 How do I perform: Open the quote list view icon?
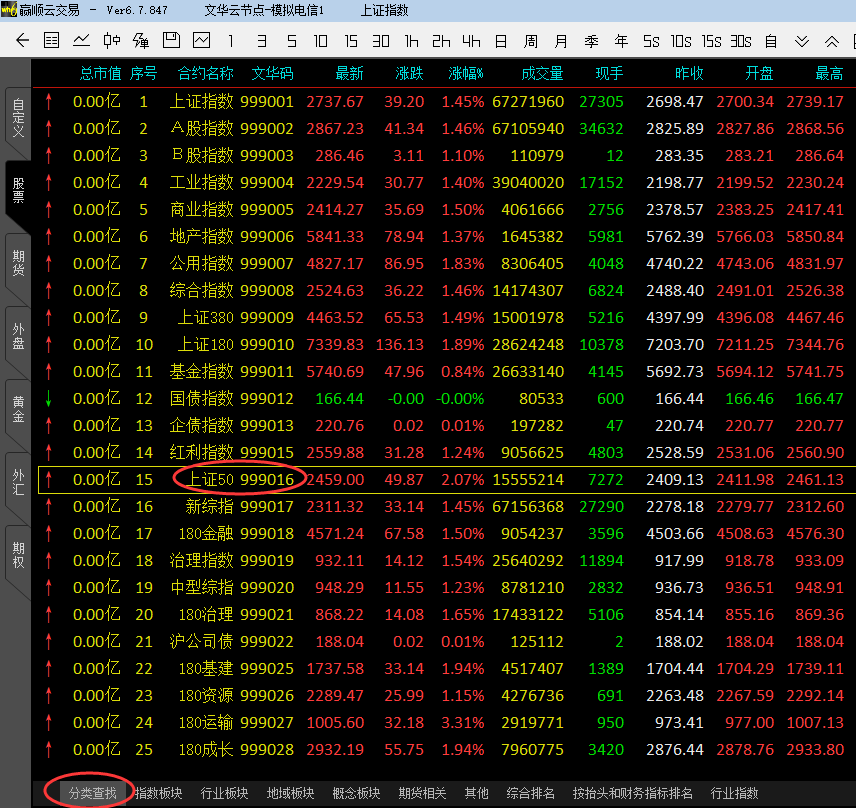pos(52,41)
